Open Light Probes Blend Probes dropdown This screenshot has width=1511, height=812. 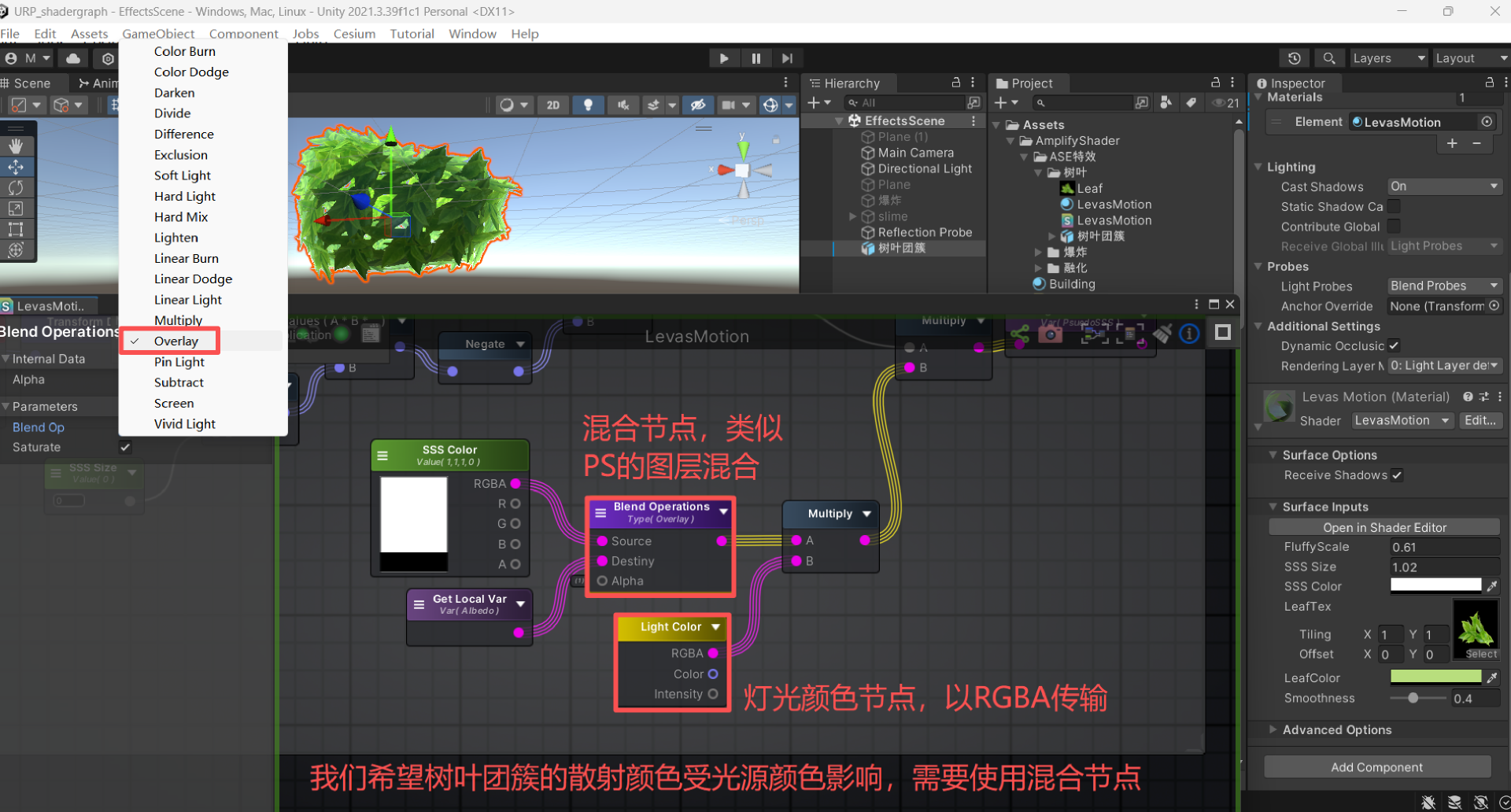[1444, 286]
